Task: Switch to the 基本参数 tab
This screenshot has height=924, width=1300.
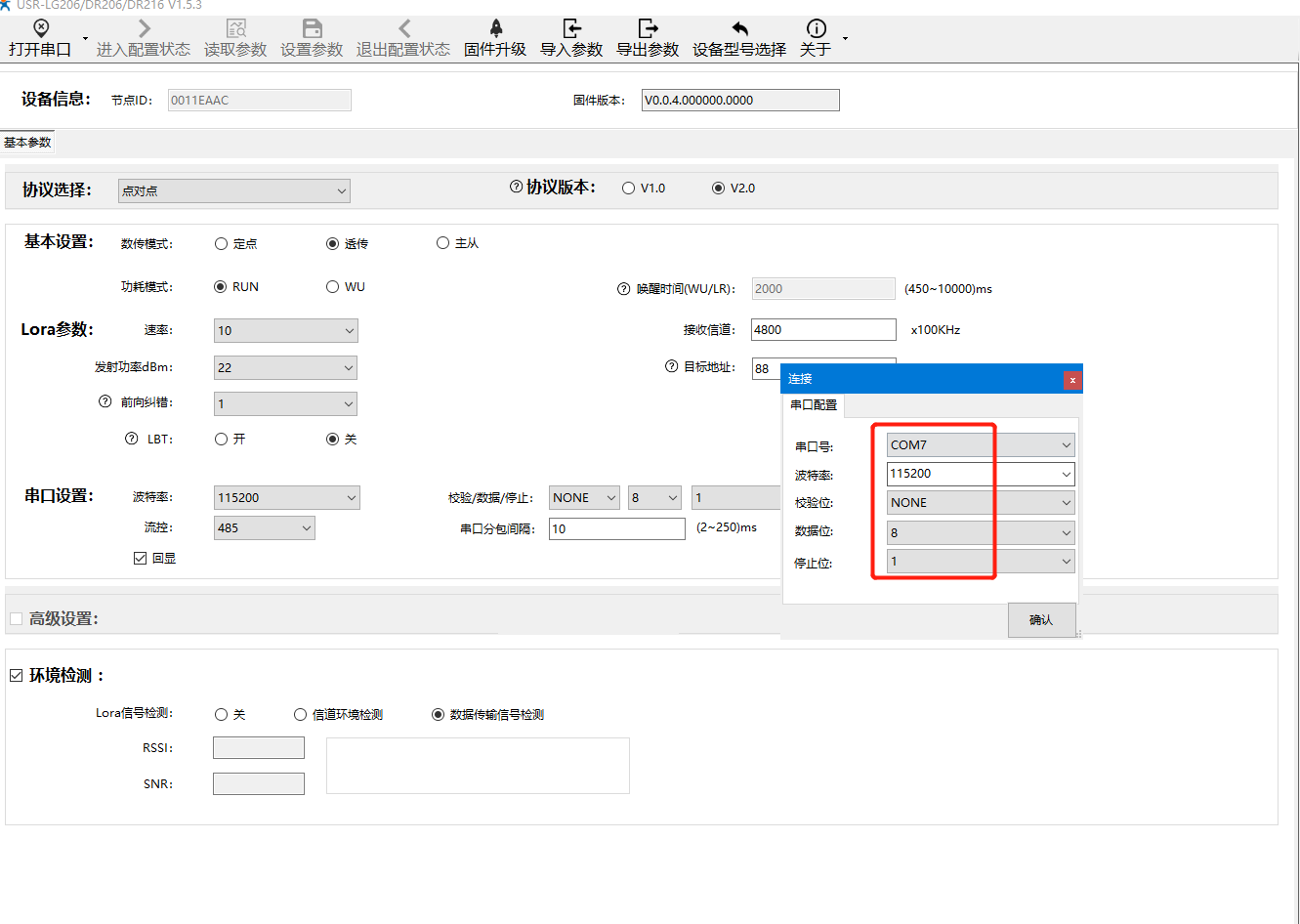Action: tap(27, 143)
